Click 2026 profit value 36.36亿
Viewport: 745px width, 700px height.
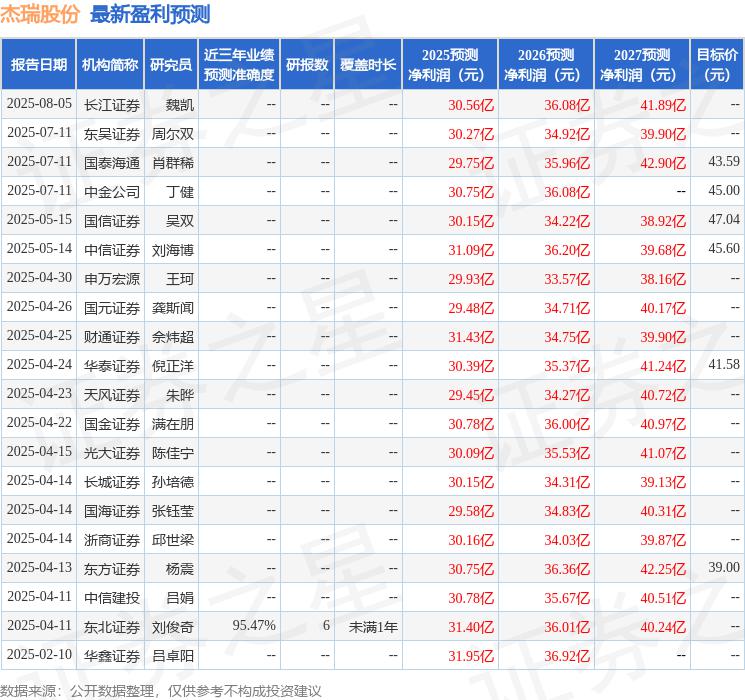point(567,569)
